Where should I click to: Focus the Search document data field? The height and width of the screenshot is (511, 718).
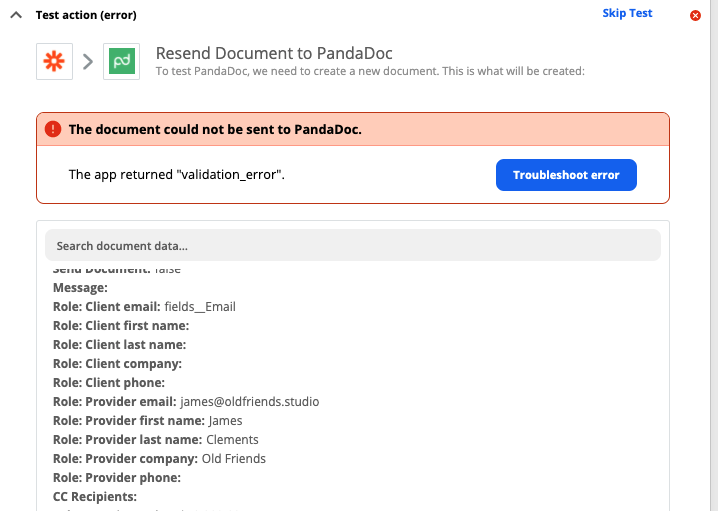click(x=353, y=245)
